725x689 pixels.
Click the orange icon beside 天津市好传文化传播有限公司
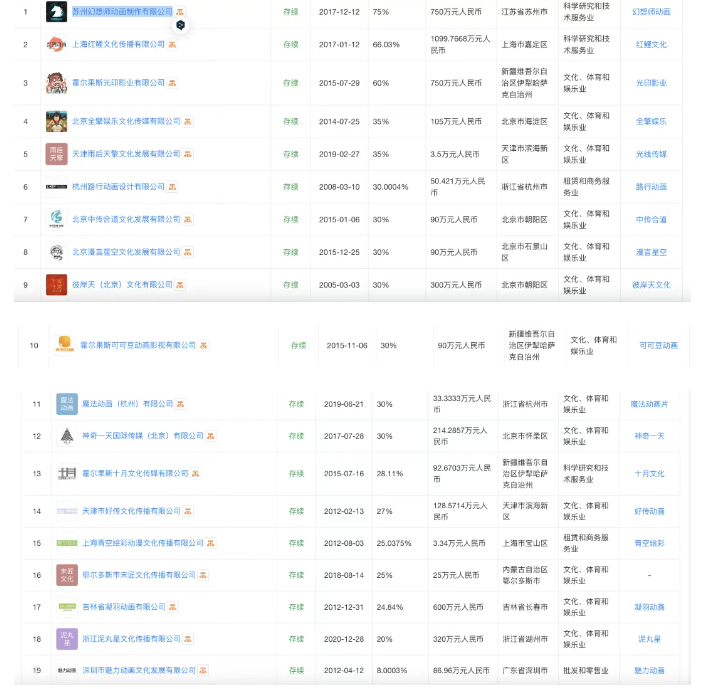pyautogui.click(x=188, y=511)
